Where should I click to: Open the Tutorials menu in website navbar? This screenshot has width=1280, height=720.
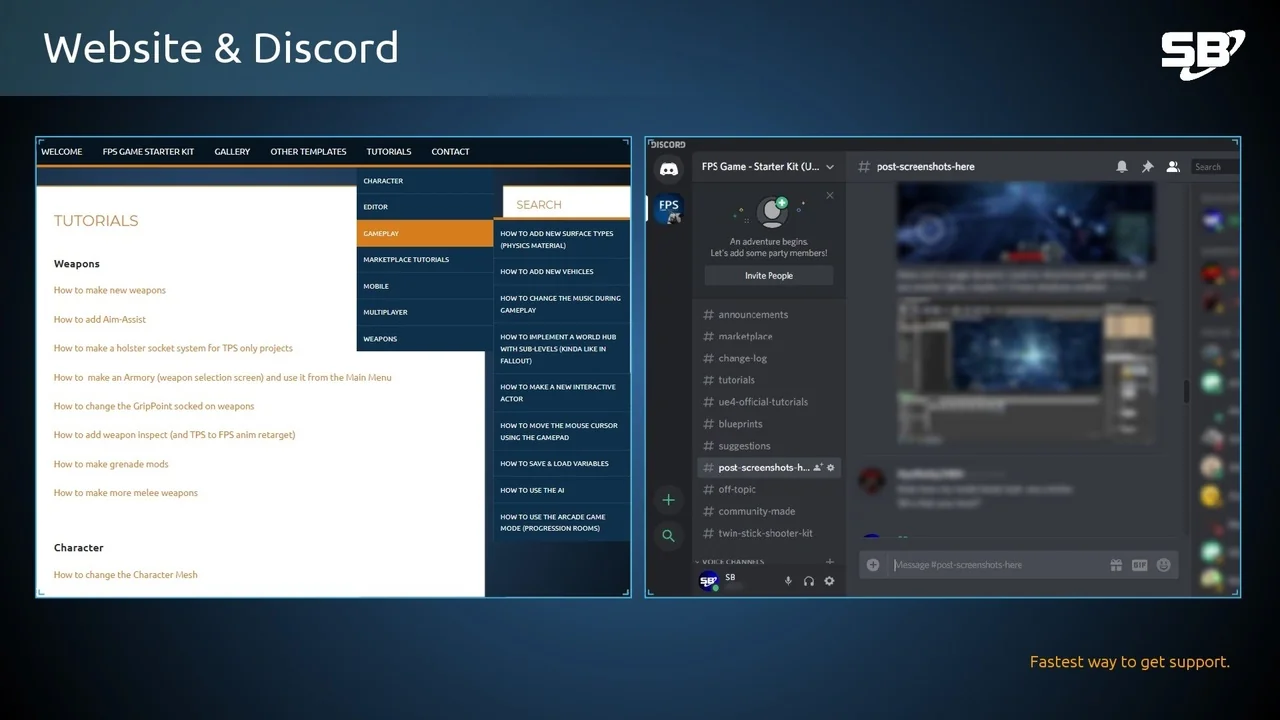[x=388, y=152]
